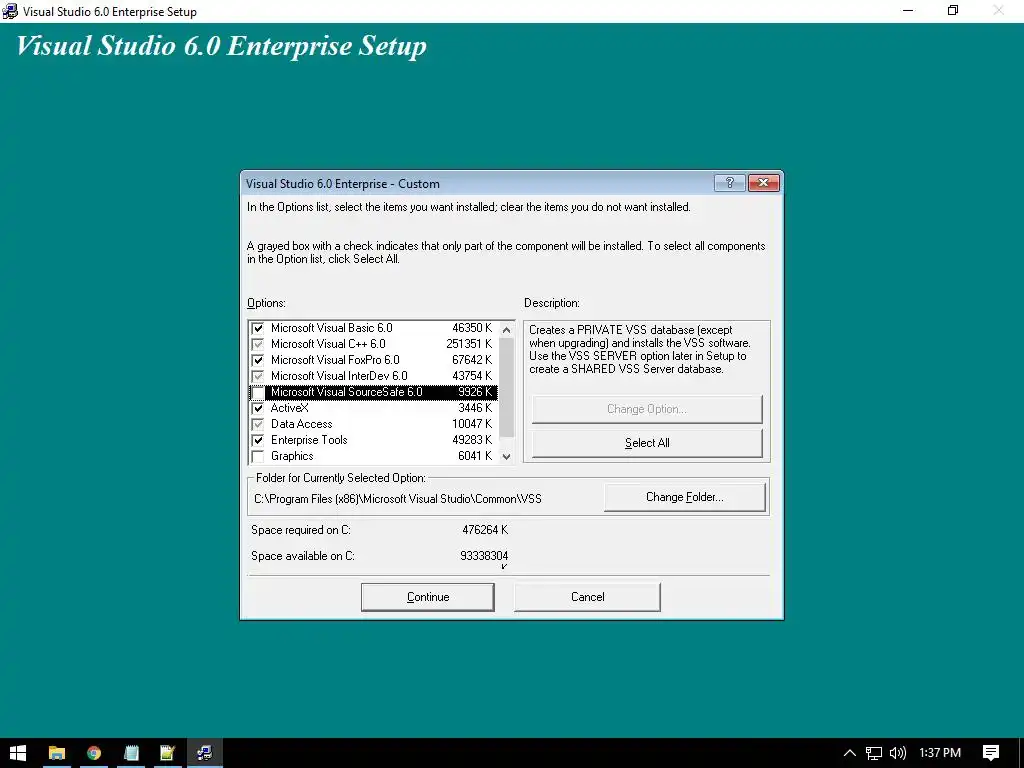
Task: Launch Google Chrome from the taskbar
Action: [94, 753]
